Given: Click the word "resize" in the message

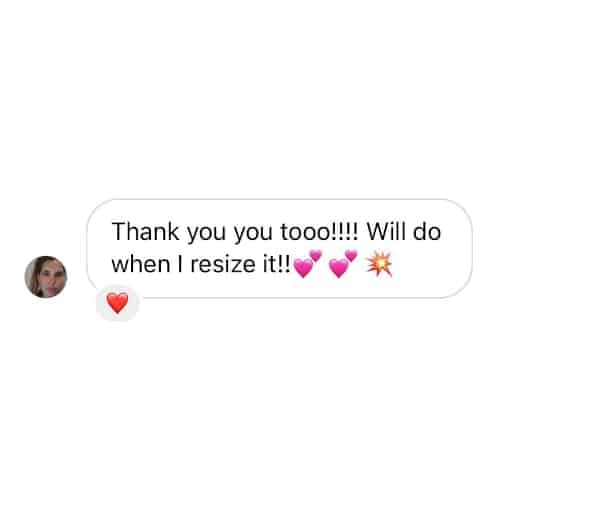Looking at the screenshot, I should pyautogui.click(x=223, y=264).
